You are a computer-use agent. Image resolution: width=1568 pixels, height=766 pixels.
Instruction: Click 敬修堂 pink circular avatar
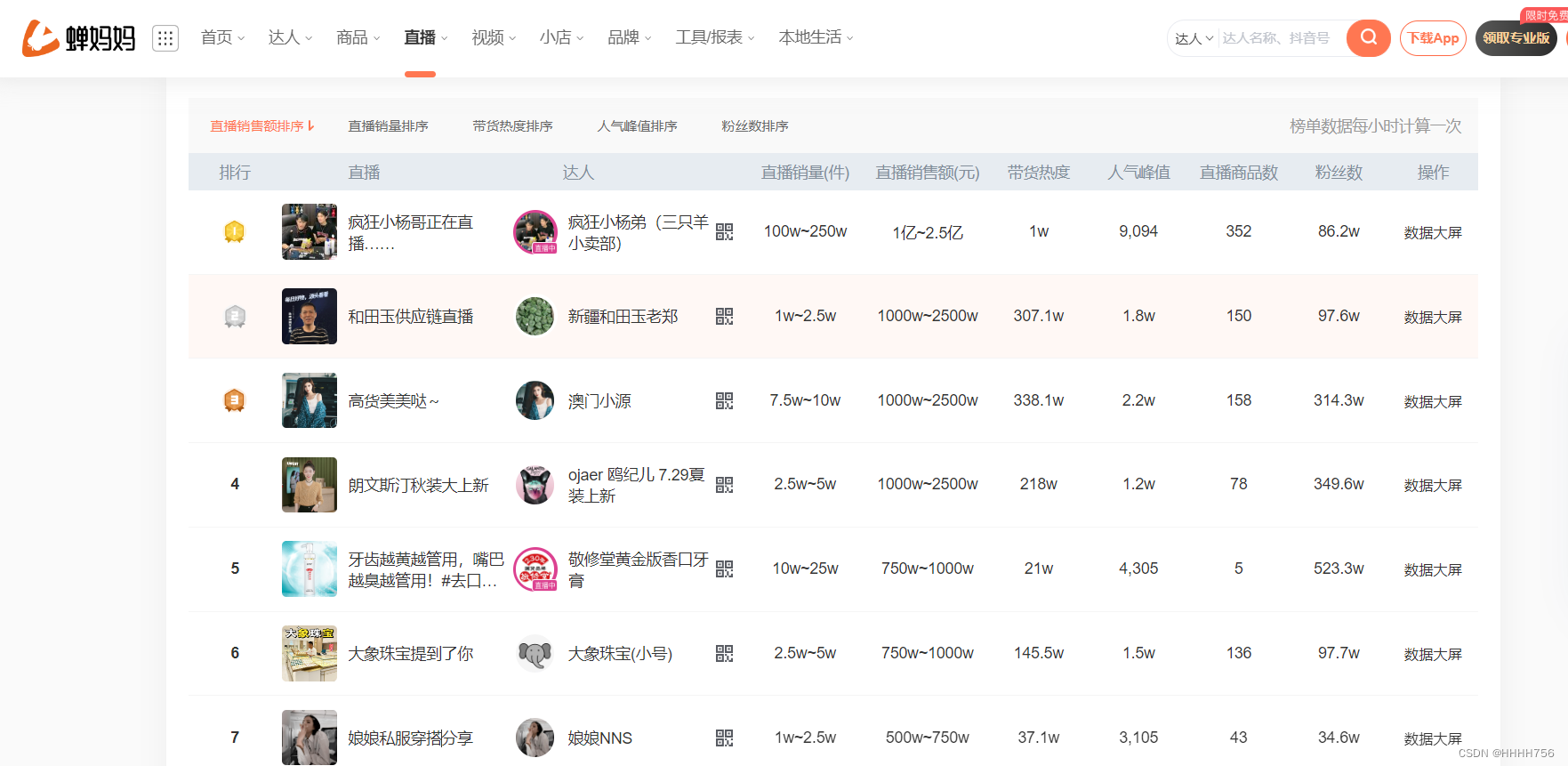(535, 569)
